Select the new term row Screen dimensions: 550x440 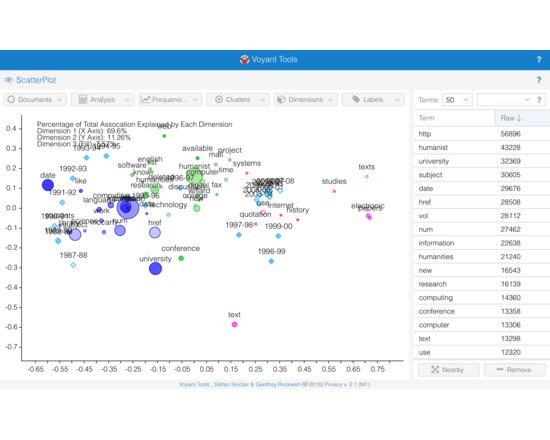click(x=482, y=271)
